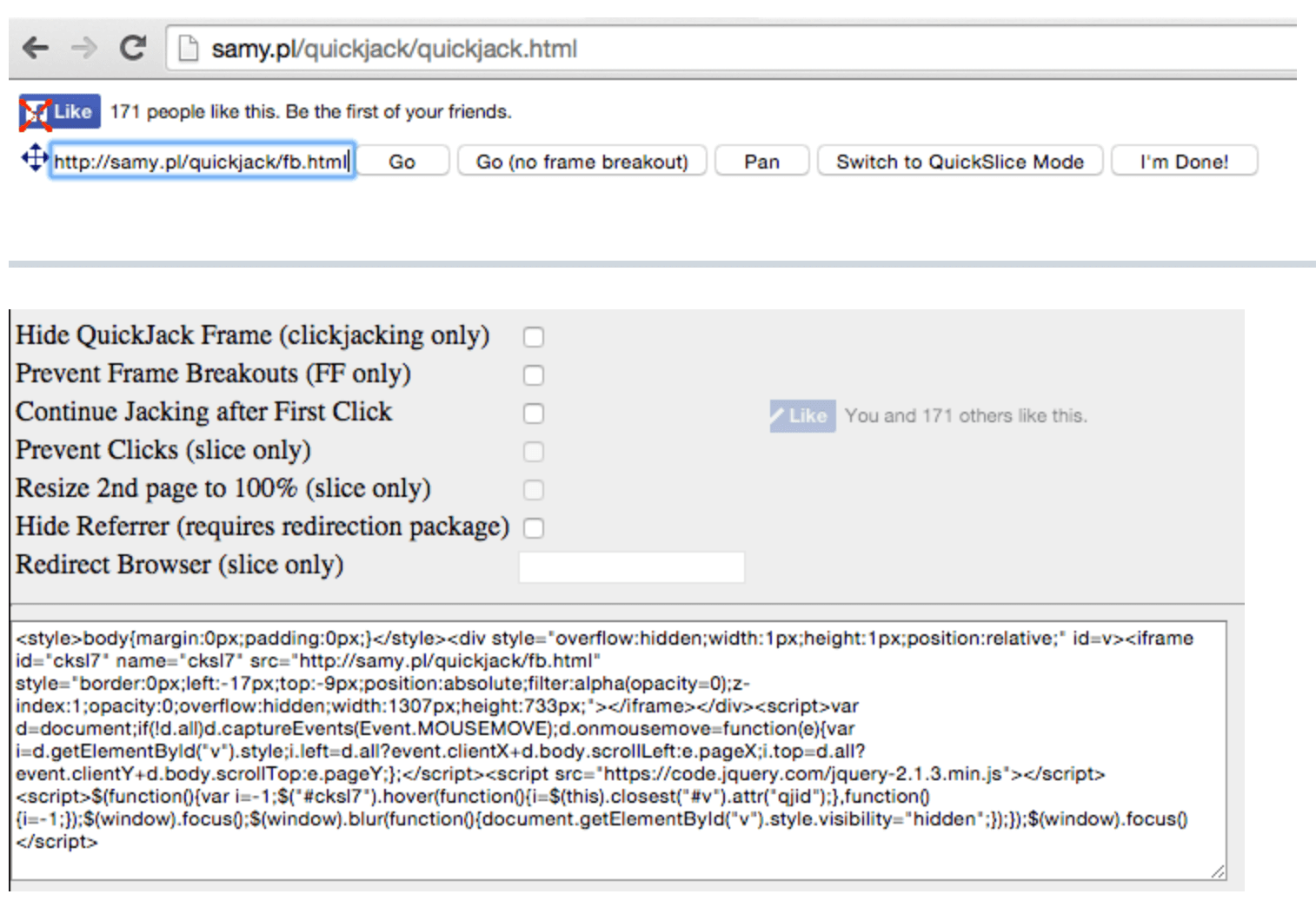
Task: Click the page icon in the address bar
Action: pos(188,48)
